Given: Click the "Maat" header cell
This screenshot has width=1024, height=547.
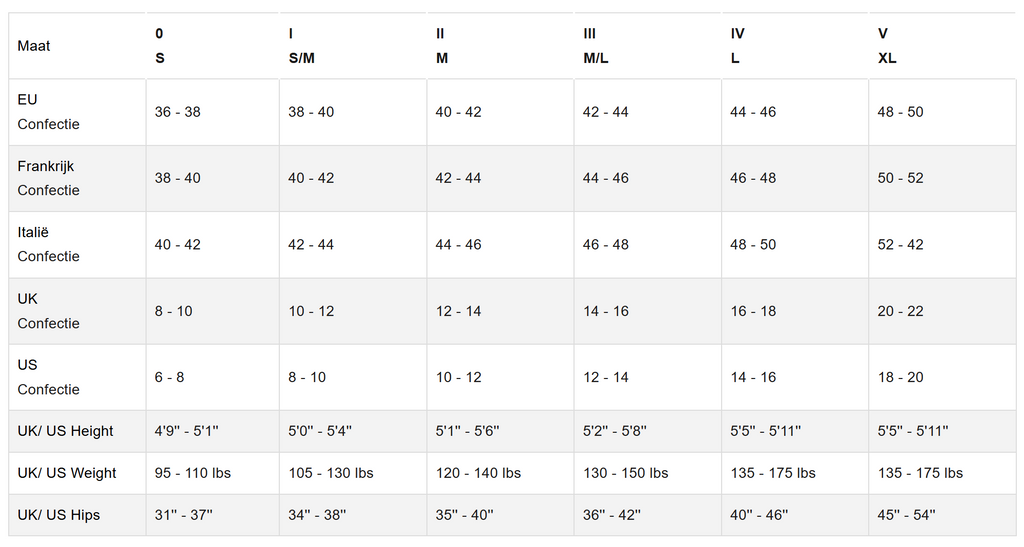Looking at the screenshot, I should point(34,46).
